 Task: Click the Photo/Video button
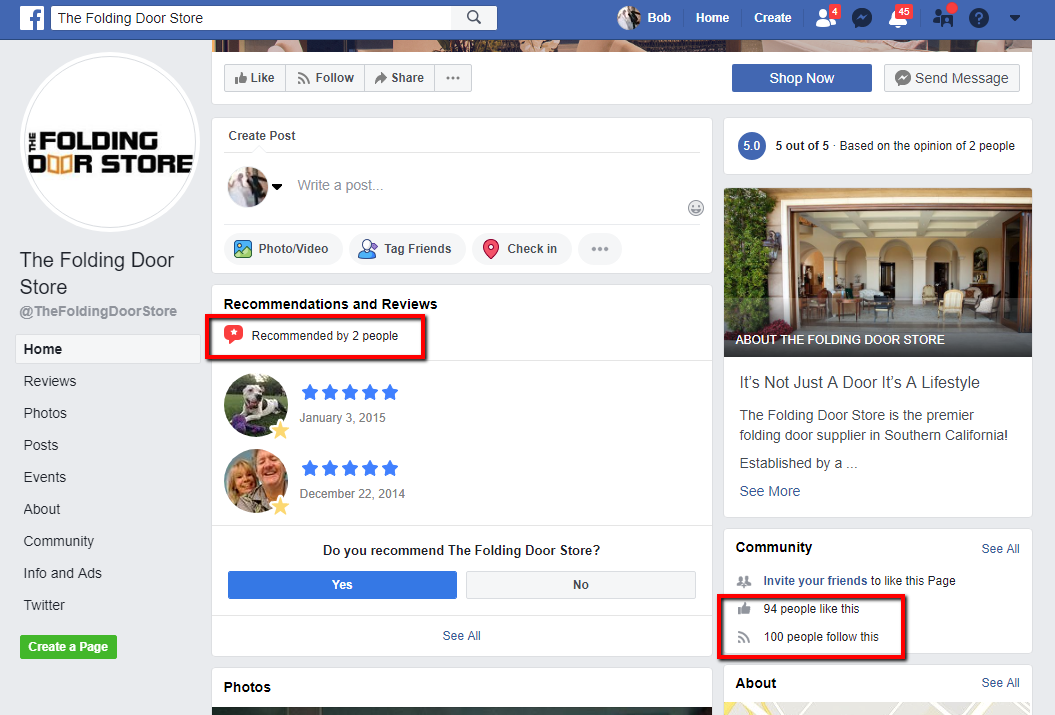[283, 249]
